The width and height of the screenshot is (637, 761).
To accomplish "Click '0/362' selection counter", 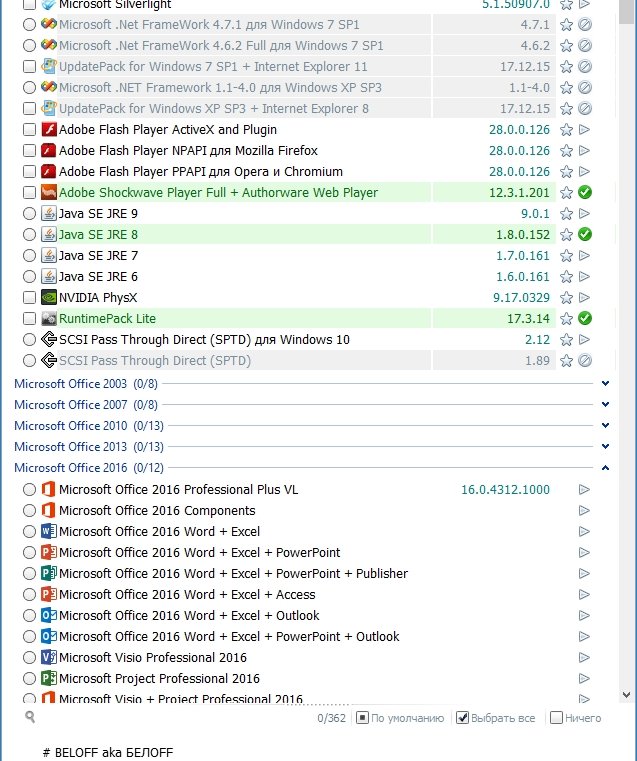I will coord(331,718).
